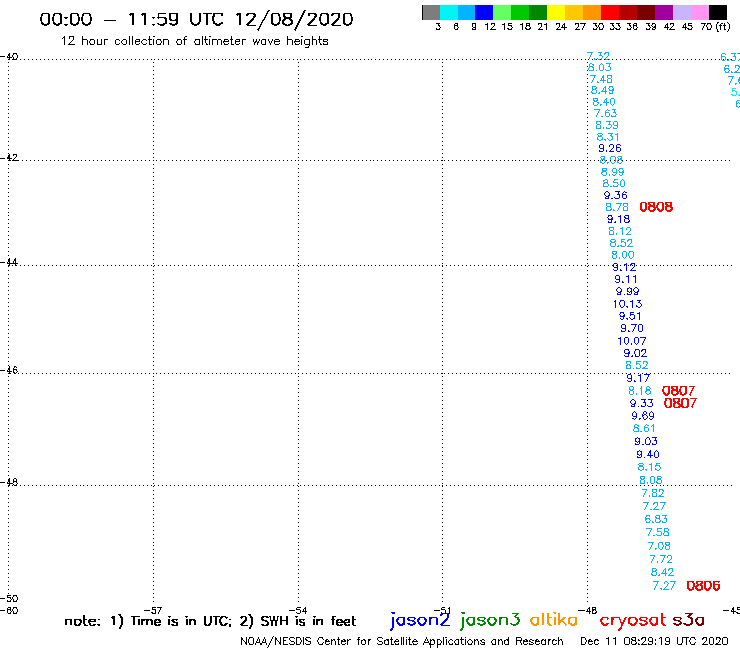Click the longitude axis label '-54'
This screenshot has width=740, height=650.
[x=298, y=610]
